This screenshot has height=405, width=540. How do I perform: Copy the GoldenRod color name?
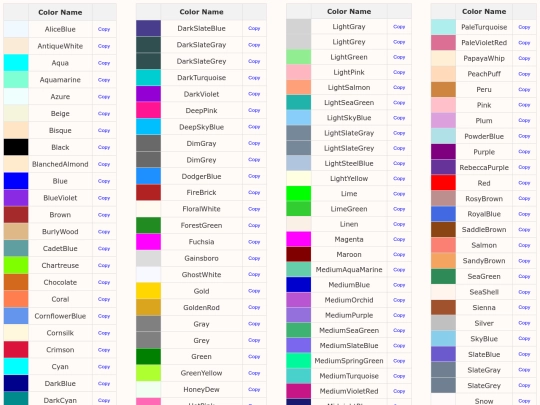(x=254, y=307)
